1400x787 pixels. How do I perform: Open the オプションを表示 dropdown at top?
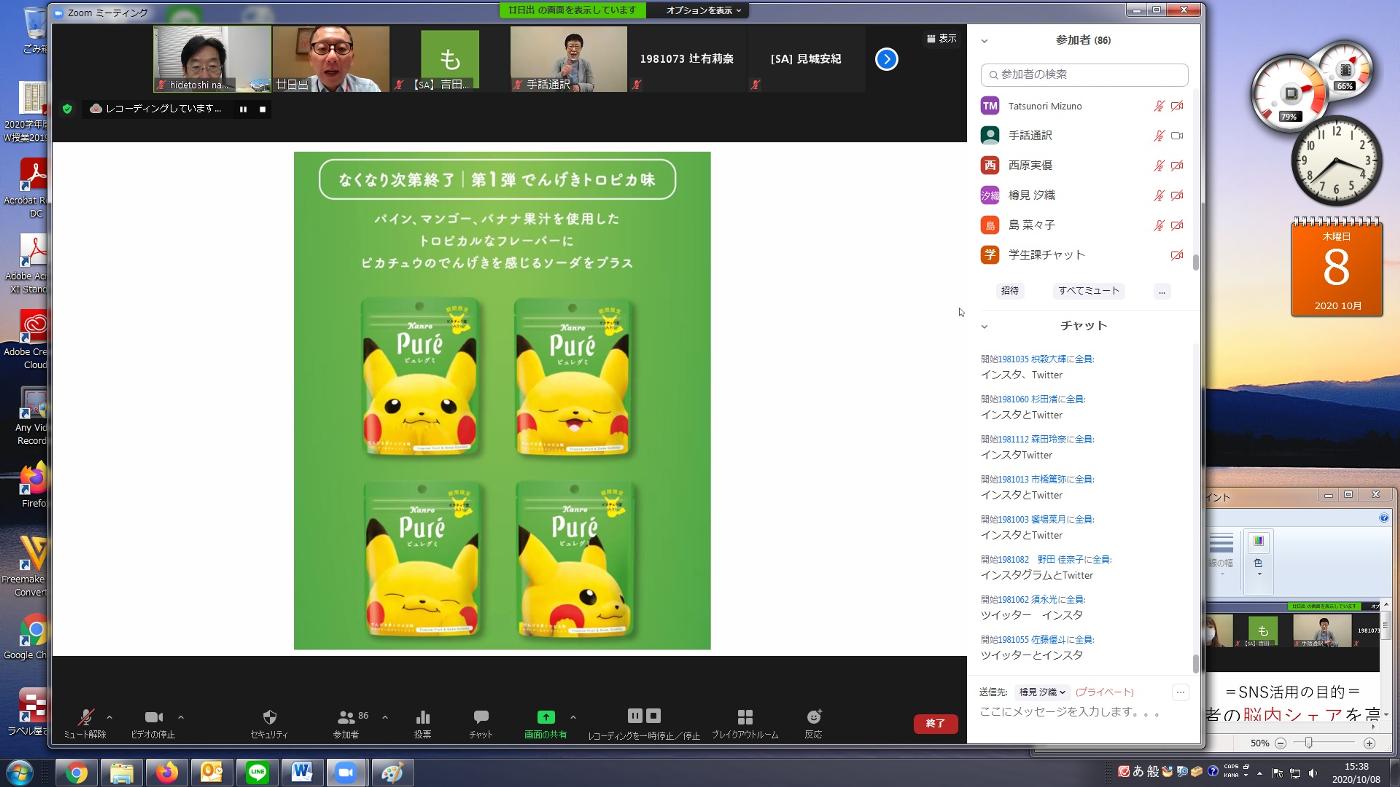tap(704, 10)
